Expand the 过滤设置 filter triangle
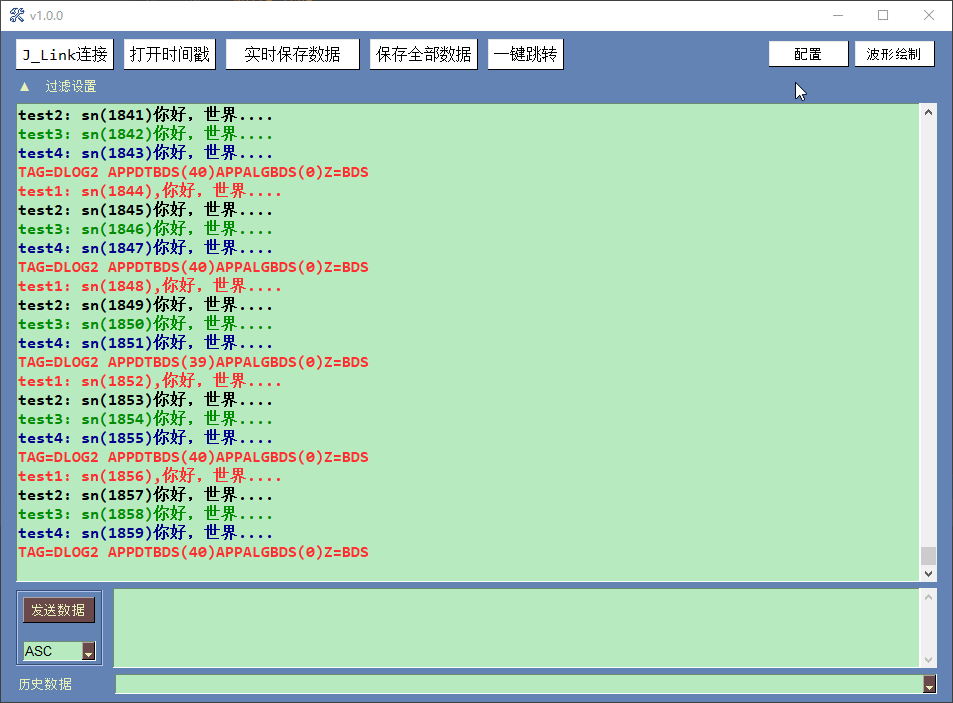 tap(24, 87)
